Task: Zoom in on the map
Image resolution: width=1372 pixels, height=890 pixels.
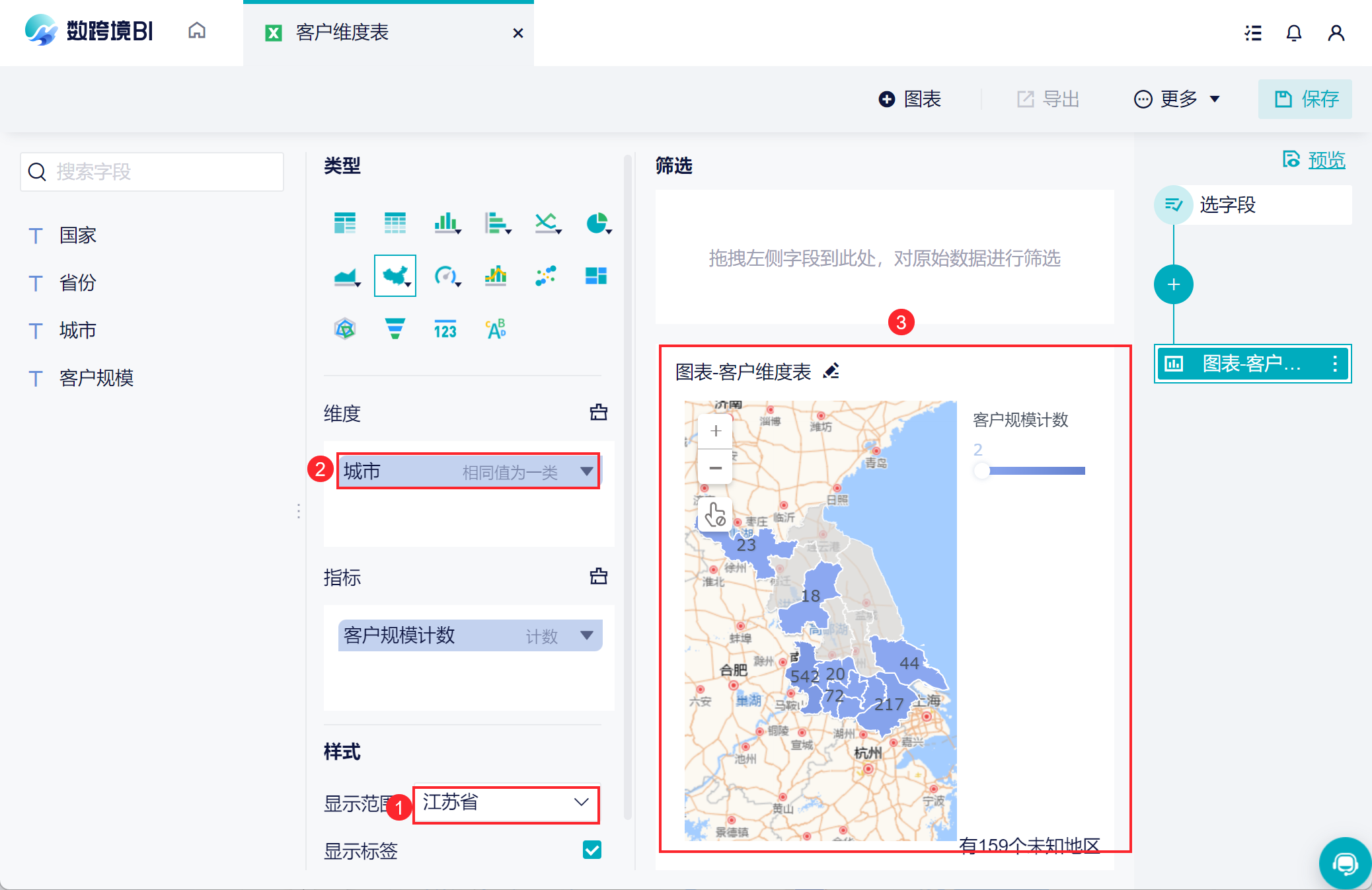Action: point(715,431)
